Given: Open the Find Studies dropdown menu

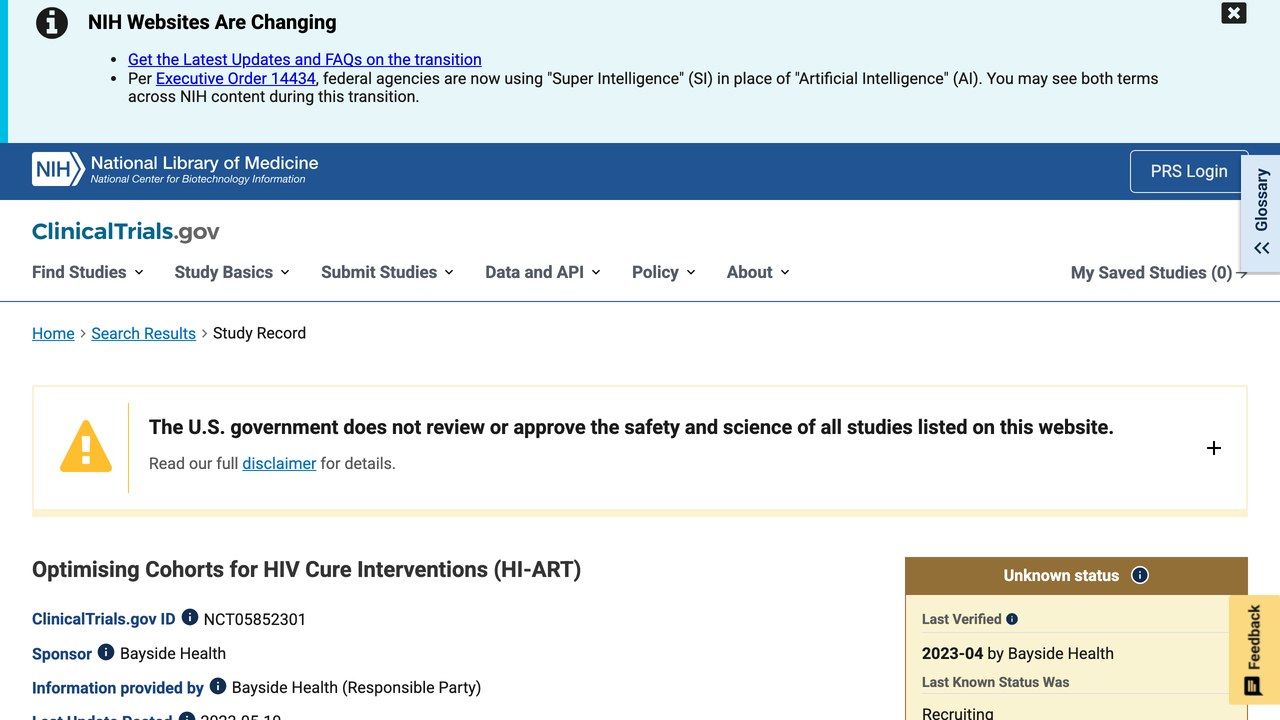Looking at the screenshot, I should pyautogui.click(x=88, y=272).
